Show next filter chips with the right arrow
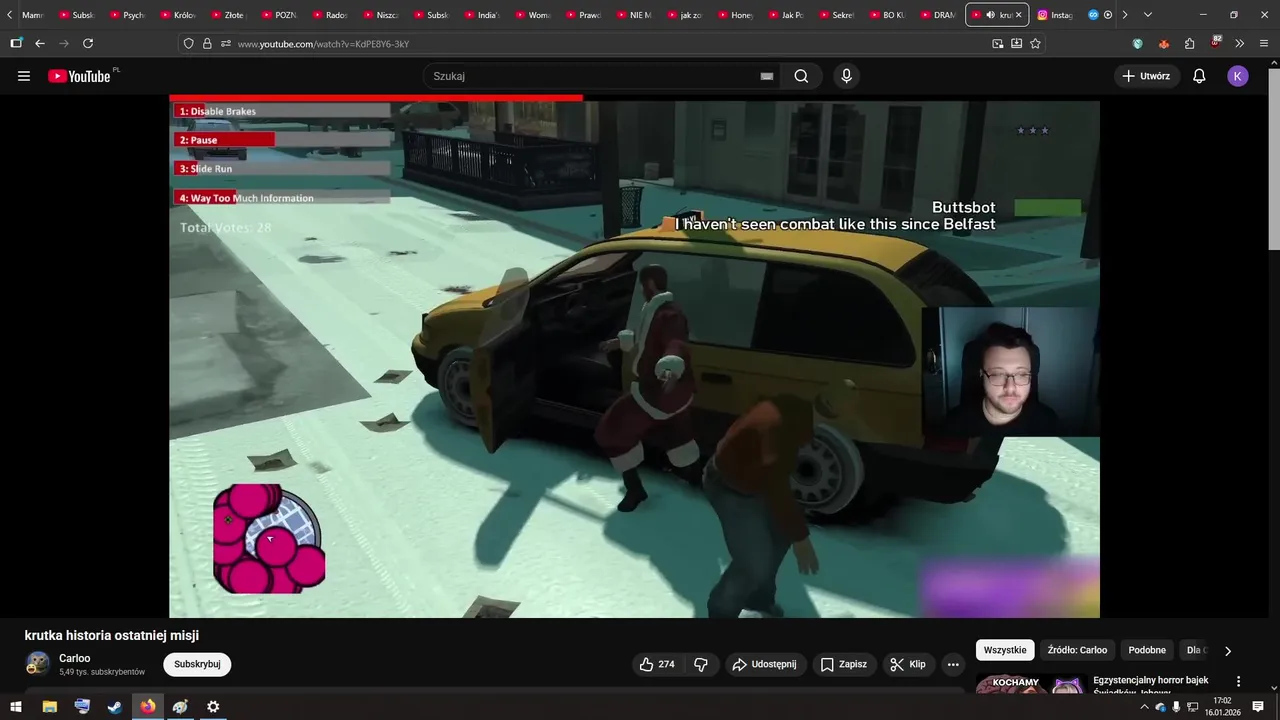 click(x=1228, y=650)
